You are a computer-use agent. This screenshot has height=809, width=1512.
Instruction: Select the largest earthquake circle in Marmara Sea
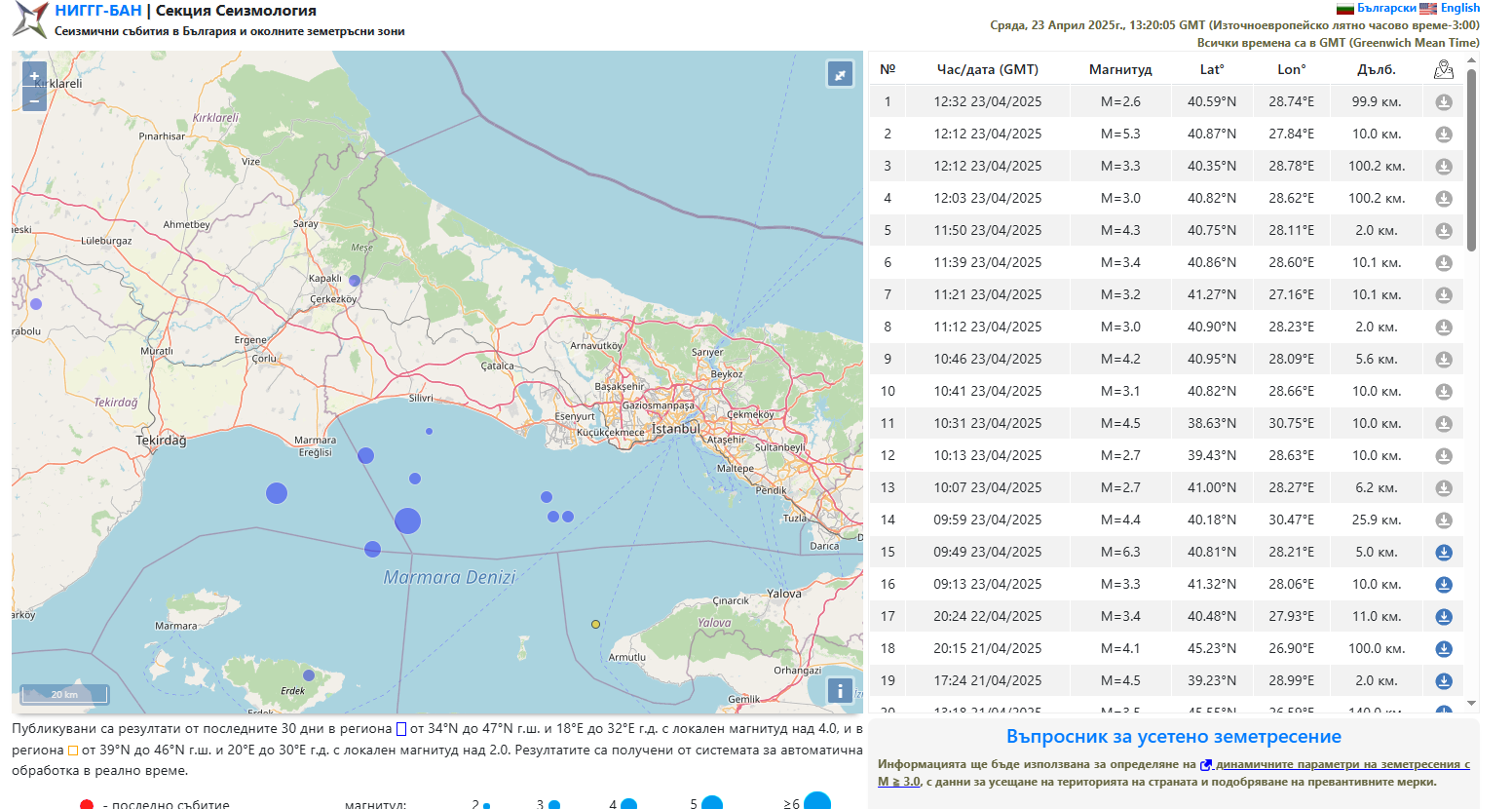click(x=407, y=521)
